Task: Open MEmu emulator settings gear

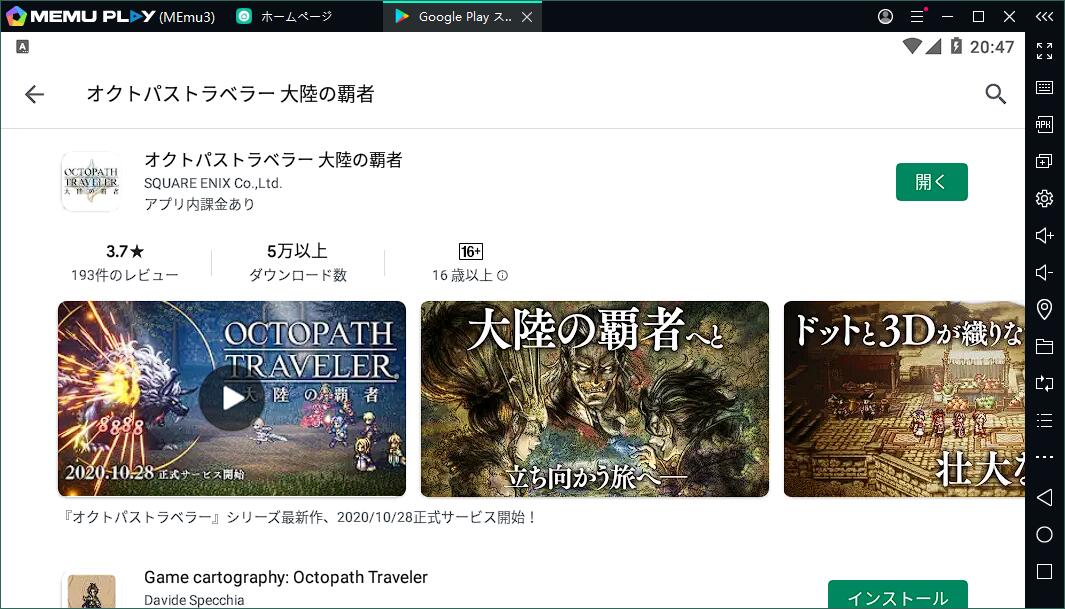Action: [1045, 198]
